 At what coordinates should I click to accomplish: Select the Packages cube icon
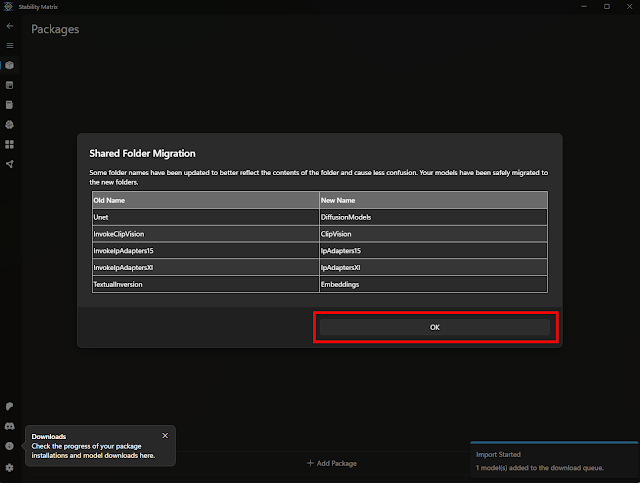pyautogui.click(x=10, y=65)
